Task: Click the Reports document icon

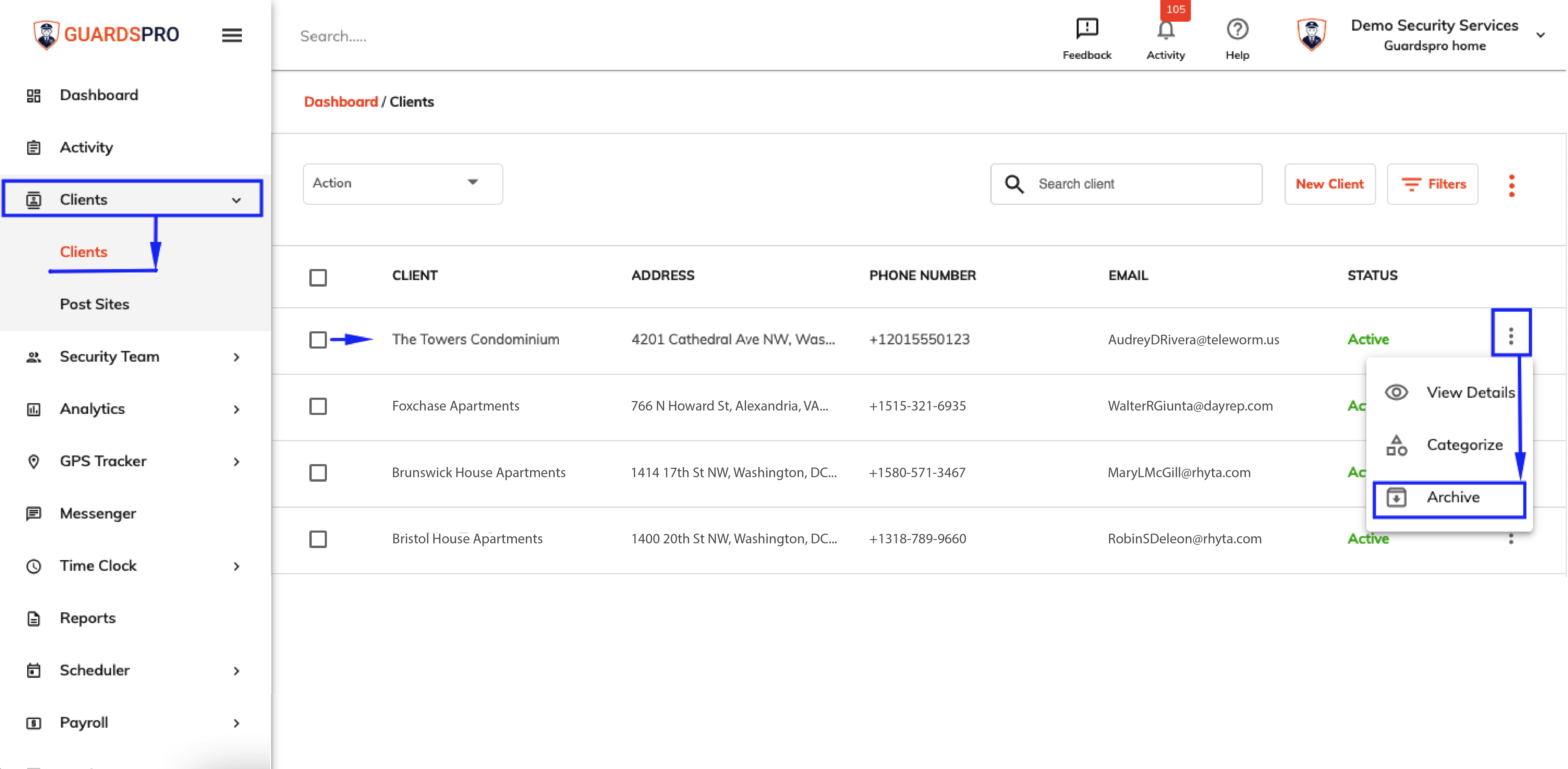Action: point(33,619)
